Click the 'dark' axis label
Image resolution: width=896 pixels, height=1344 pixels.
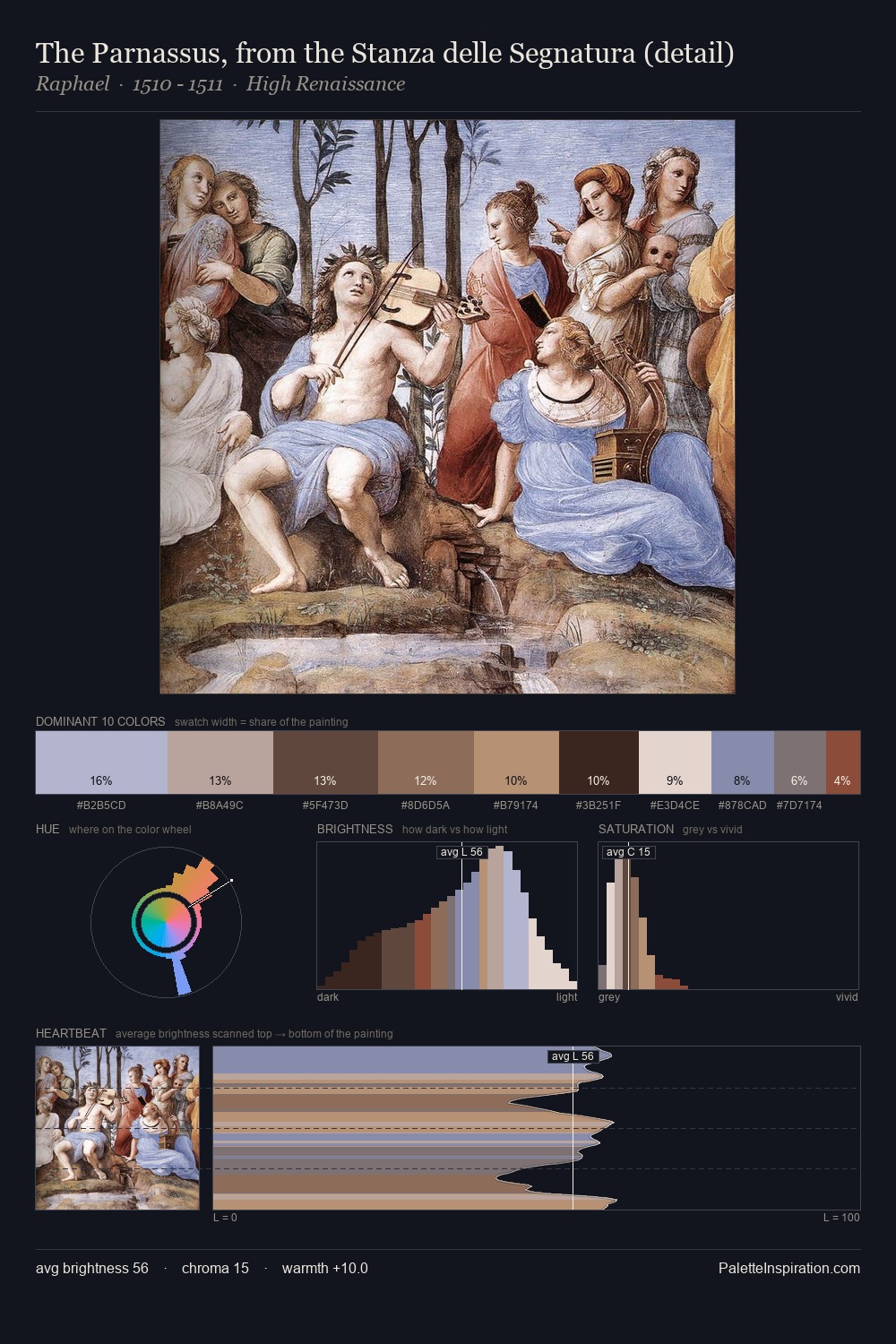[328, 997]
